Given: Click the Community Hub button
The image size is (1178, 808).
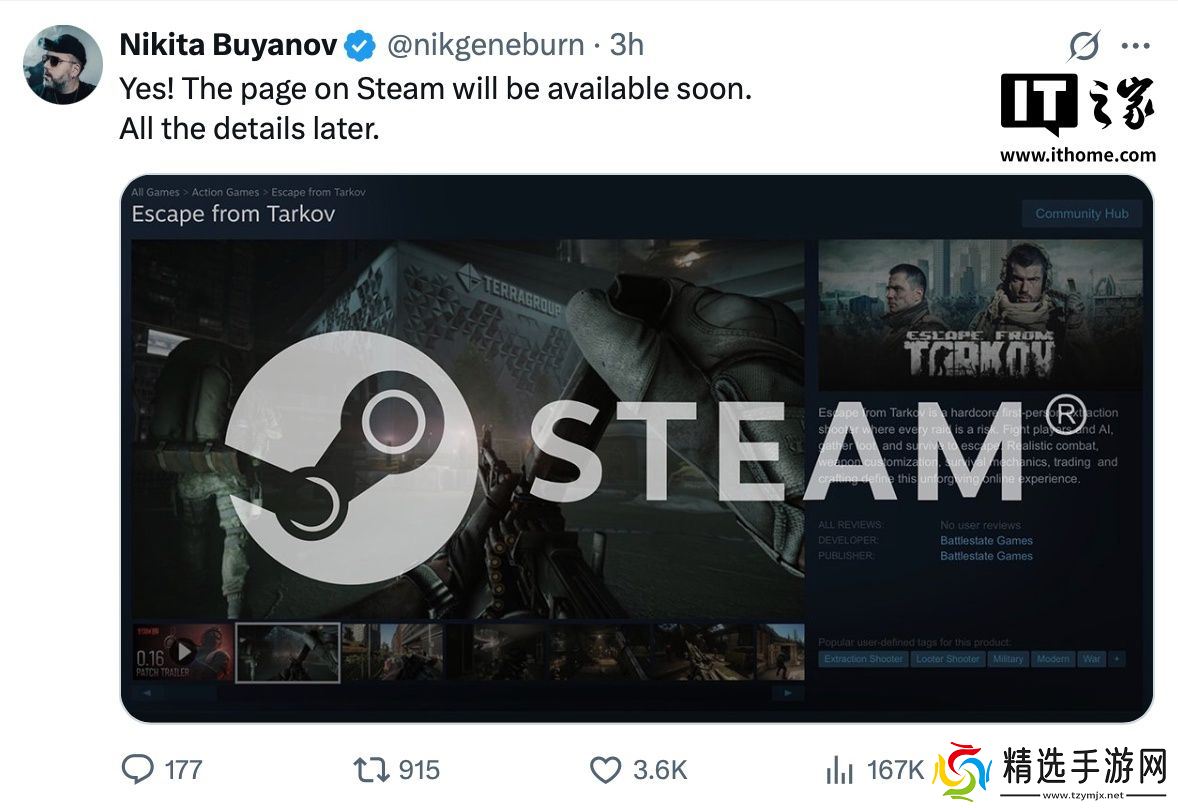Looking at the screenshot, I should pos(1082,213).
